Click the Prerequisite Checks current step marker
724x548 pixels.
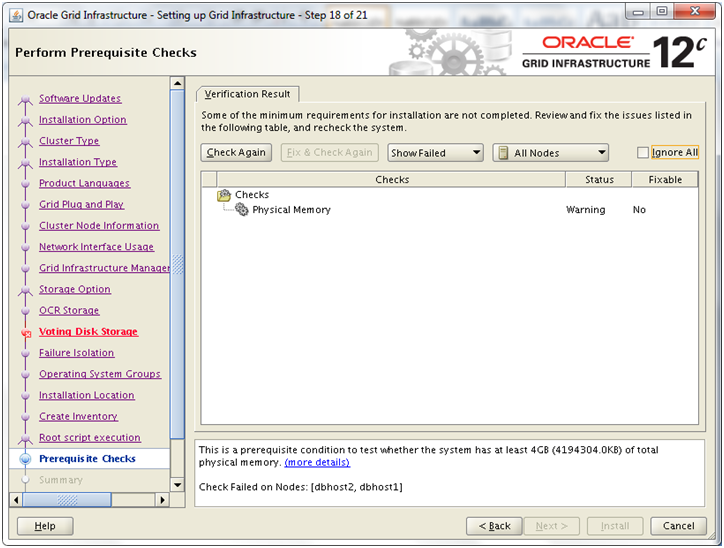coord(25,459)
